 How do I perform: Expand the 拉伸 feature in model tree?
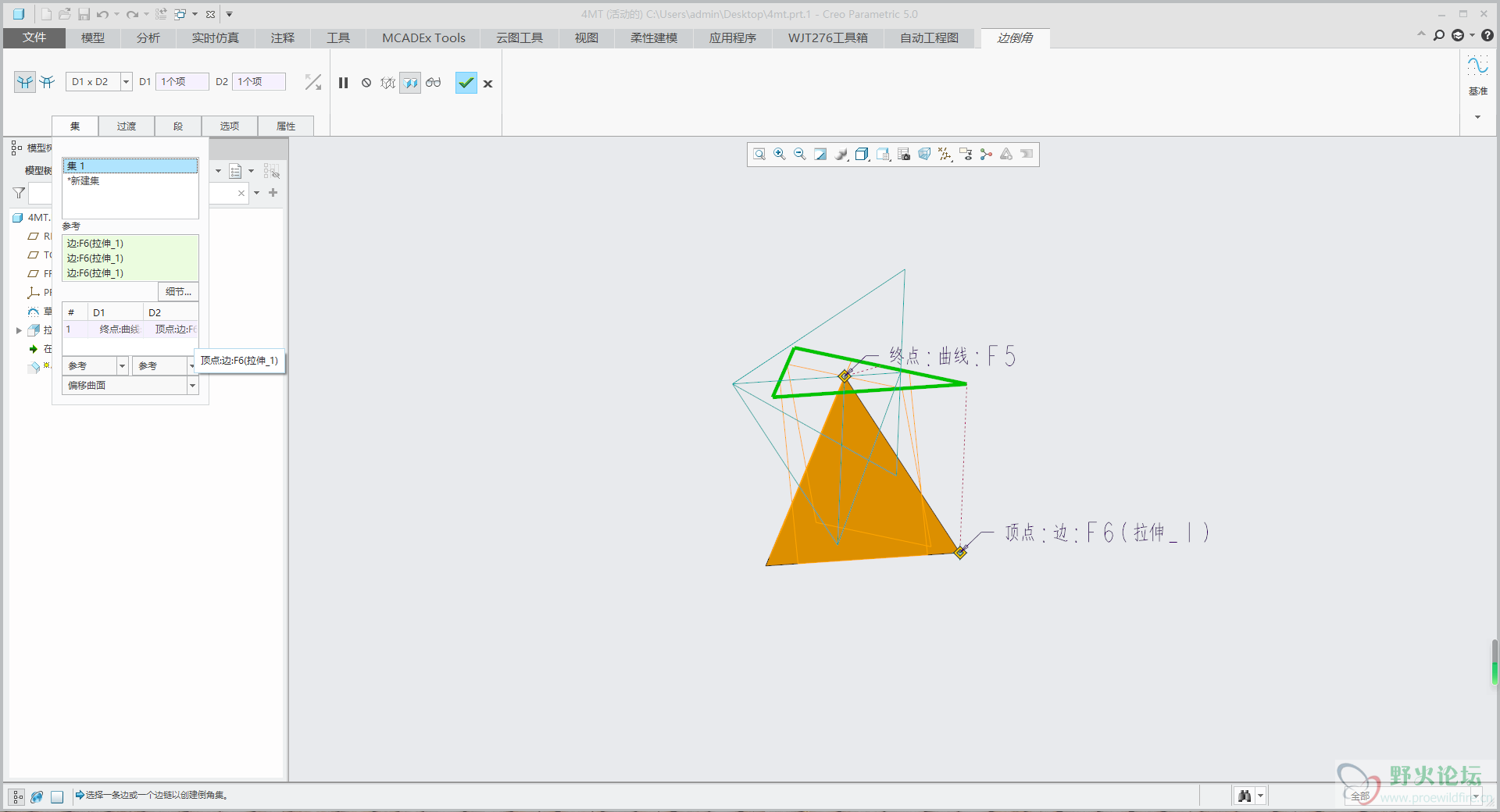pos(19,330)
